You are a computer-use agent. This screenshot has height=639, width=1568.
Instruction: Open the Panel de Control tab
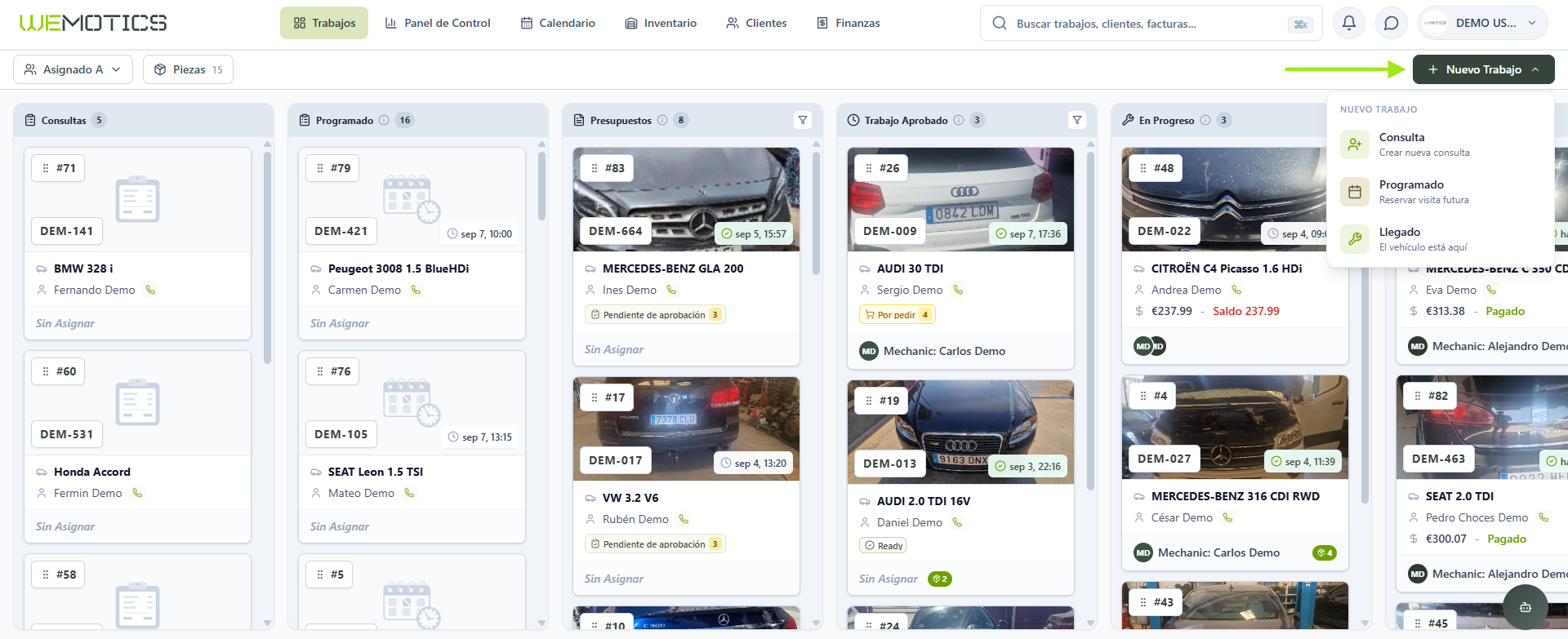coord(438,23)
